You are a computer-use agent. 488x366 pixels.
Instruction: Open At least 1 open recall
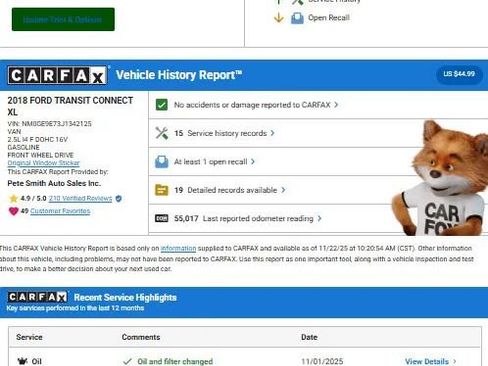pos(211,162)
